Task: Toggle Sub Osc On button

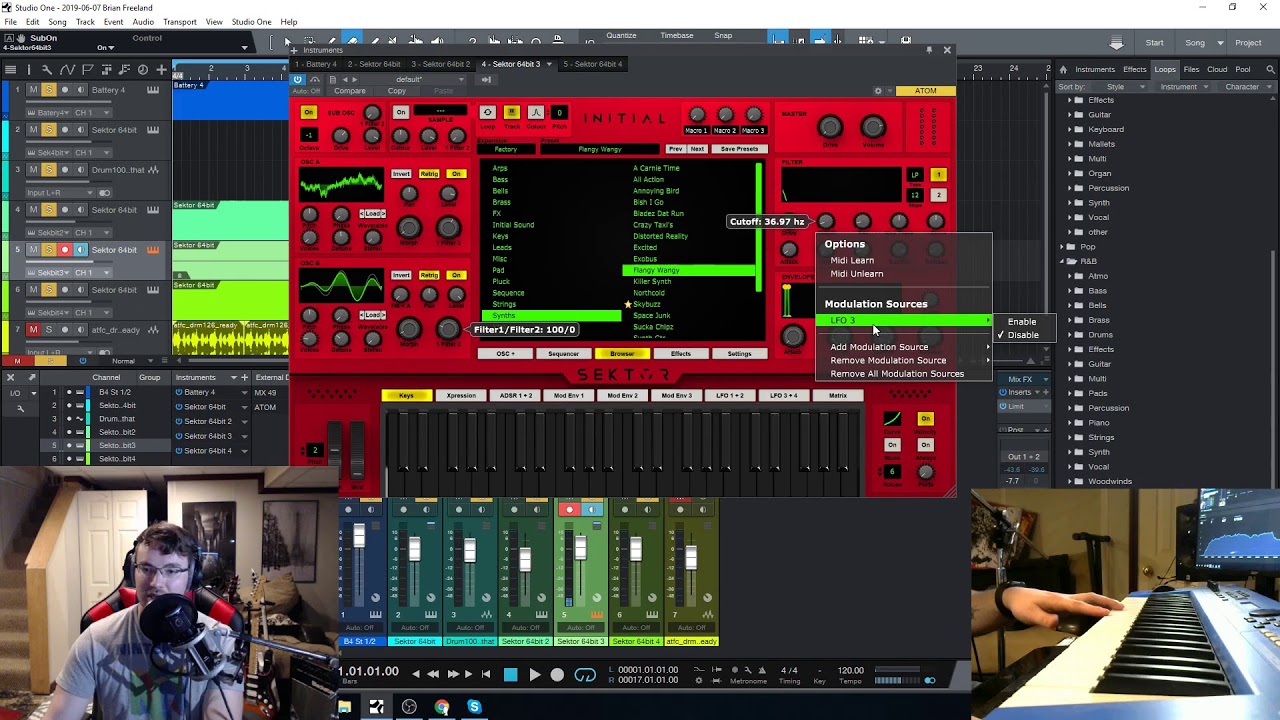Action: (309, 112)
